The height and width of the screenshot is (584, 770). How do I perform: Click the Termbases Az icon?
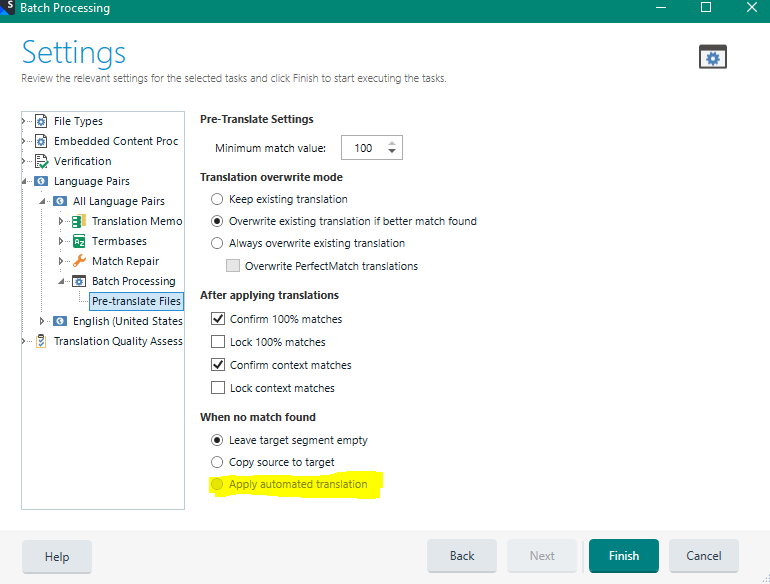click(79, 241)
